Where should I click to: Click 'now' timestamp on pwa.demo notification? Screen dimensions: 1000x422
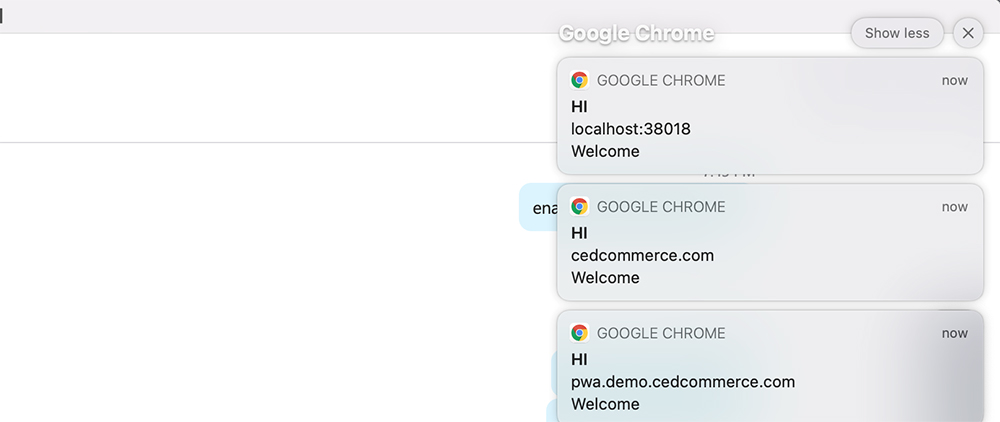955,333
